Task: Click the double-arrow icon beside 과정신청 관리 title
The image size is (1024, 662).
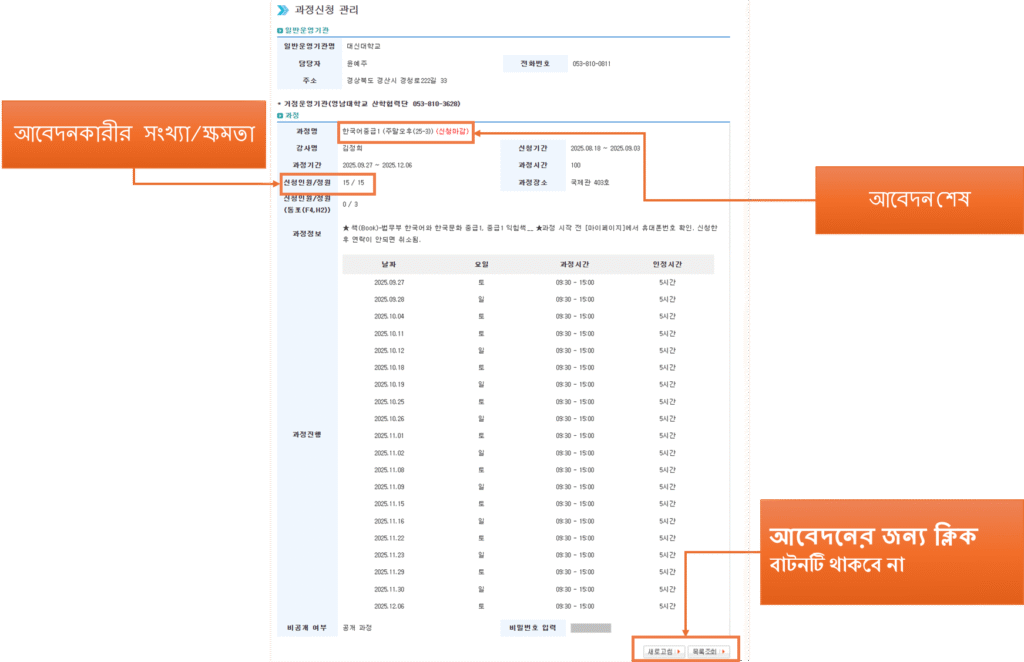Action: coord(283,9)
